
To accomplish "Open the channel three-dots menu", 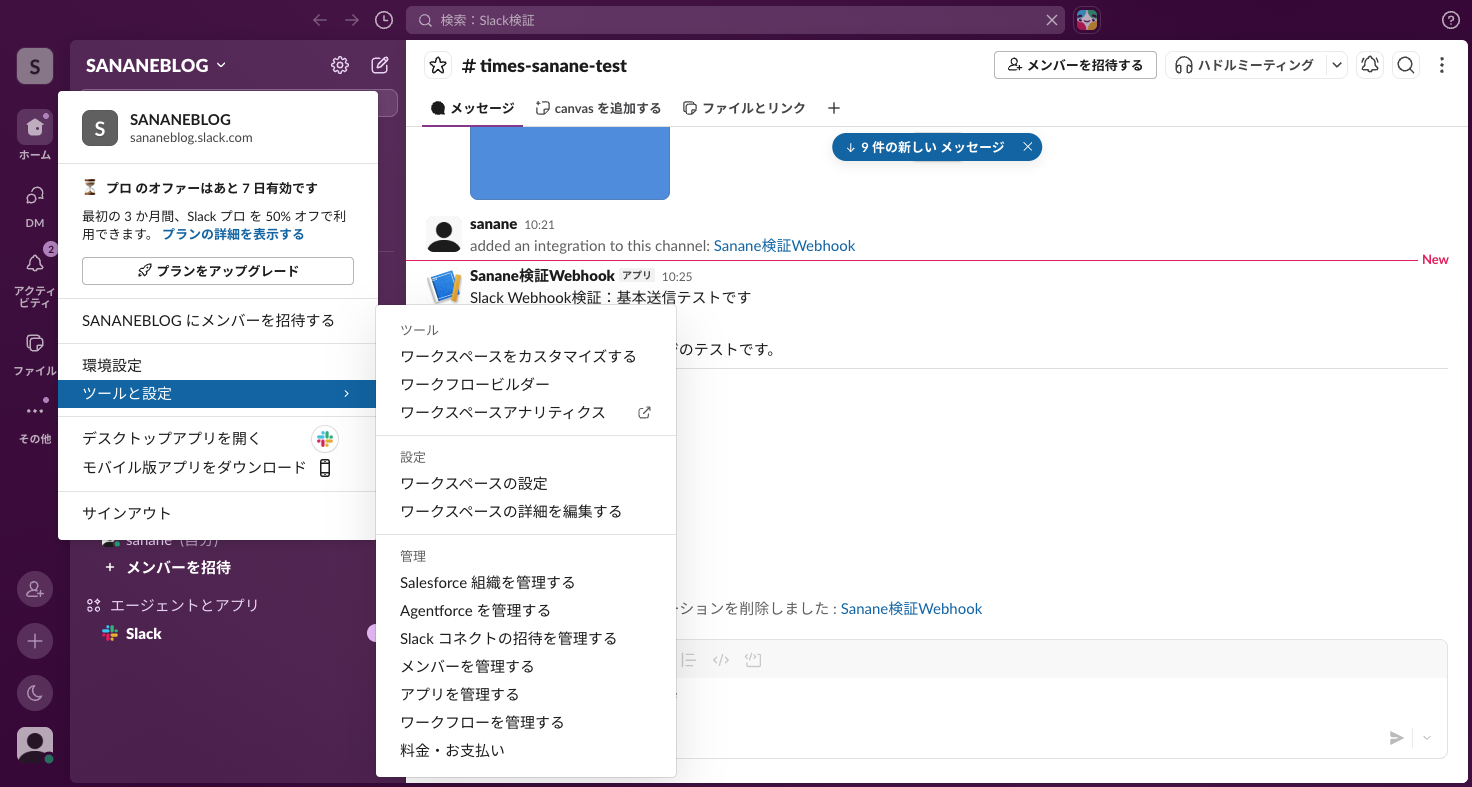I will [1442, 65].
